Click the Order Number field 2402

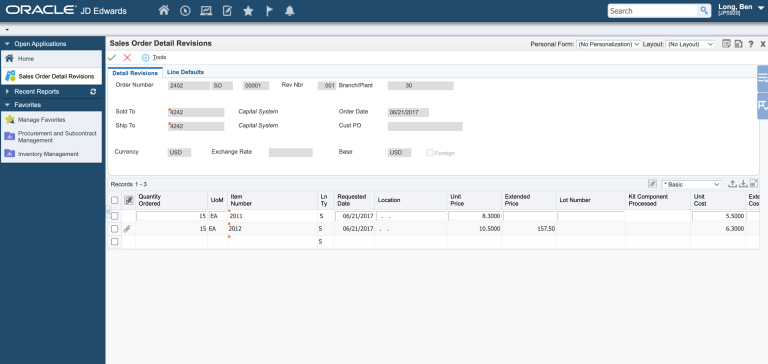[189, 86]
